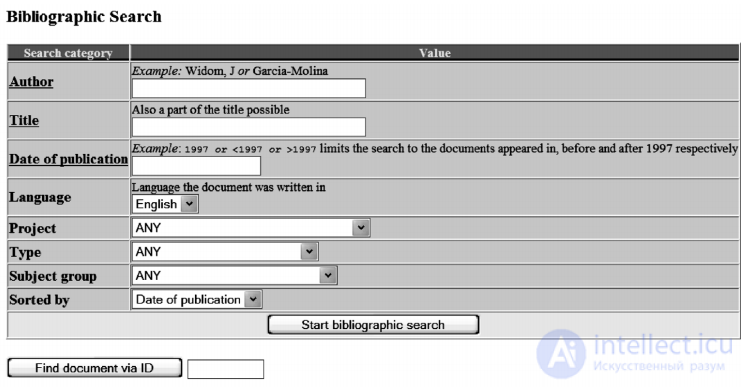
Task: Click the Title text input field
Action: pyautogui.click(x=248, y=127)
